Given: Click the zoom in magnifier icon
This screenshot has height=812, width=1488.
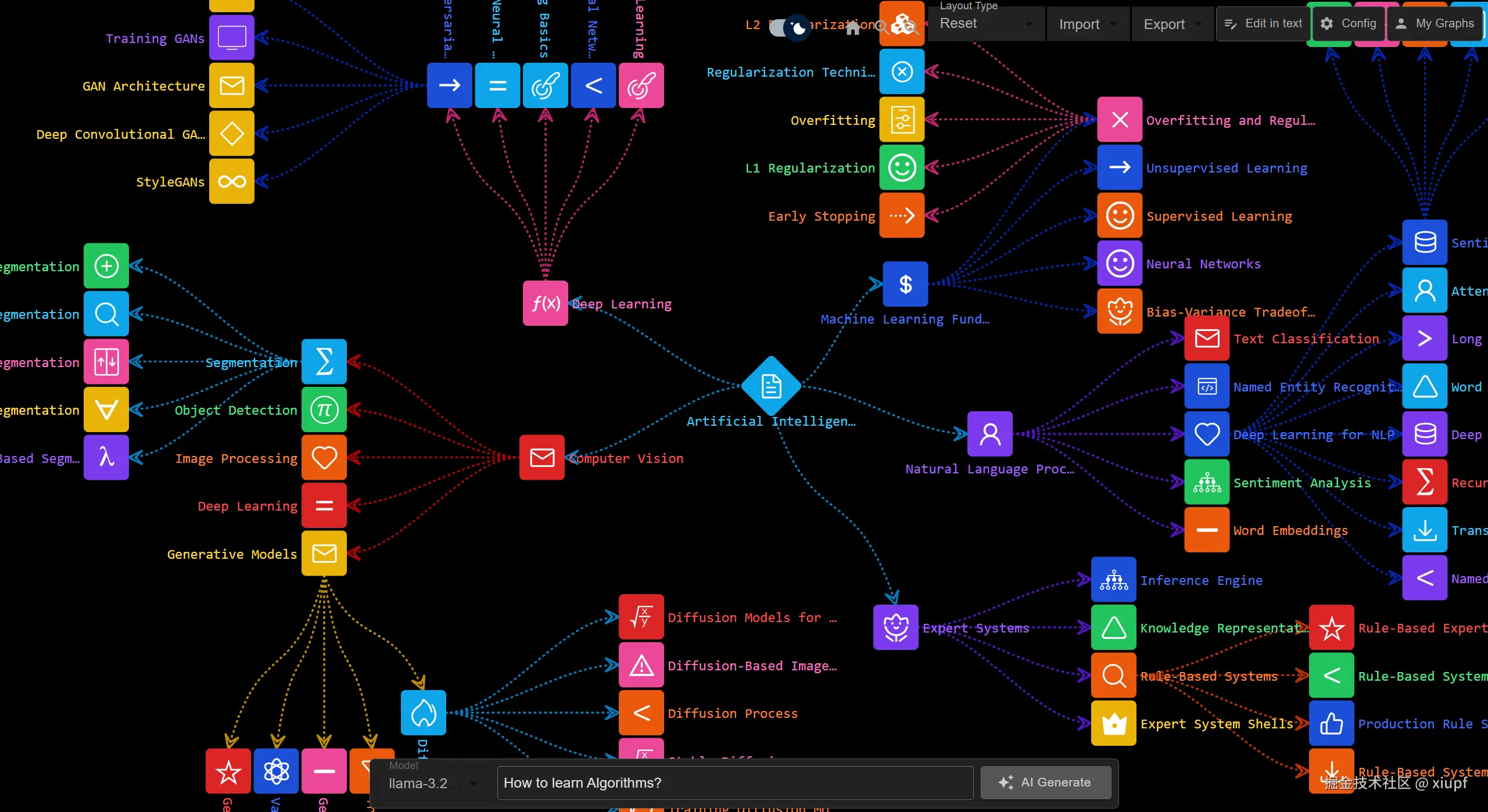Looking at the screenshot, I should pos(881,26).
